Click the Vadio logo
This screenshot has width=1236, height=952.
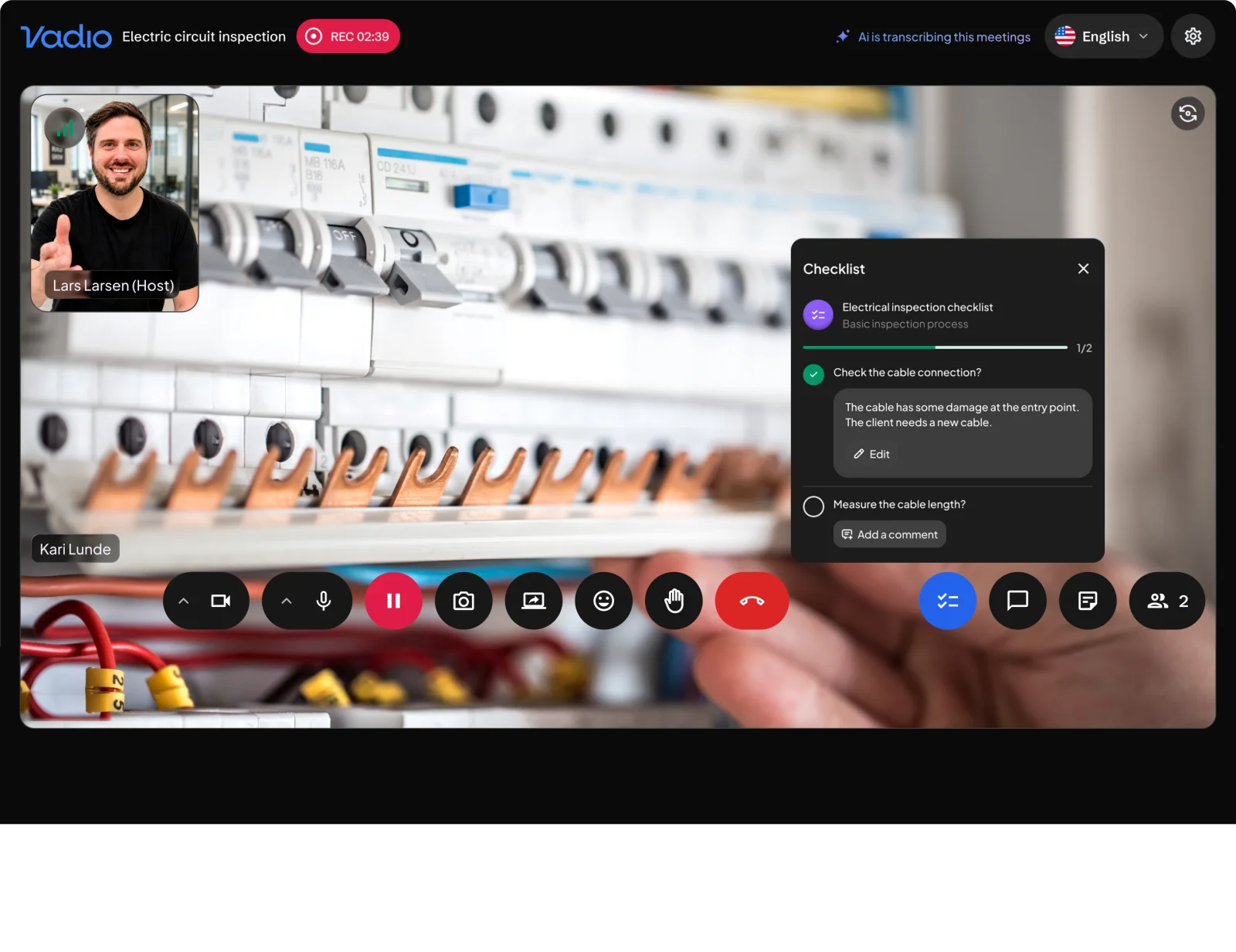click(66, 36)
